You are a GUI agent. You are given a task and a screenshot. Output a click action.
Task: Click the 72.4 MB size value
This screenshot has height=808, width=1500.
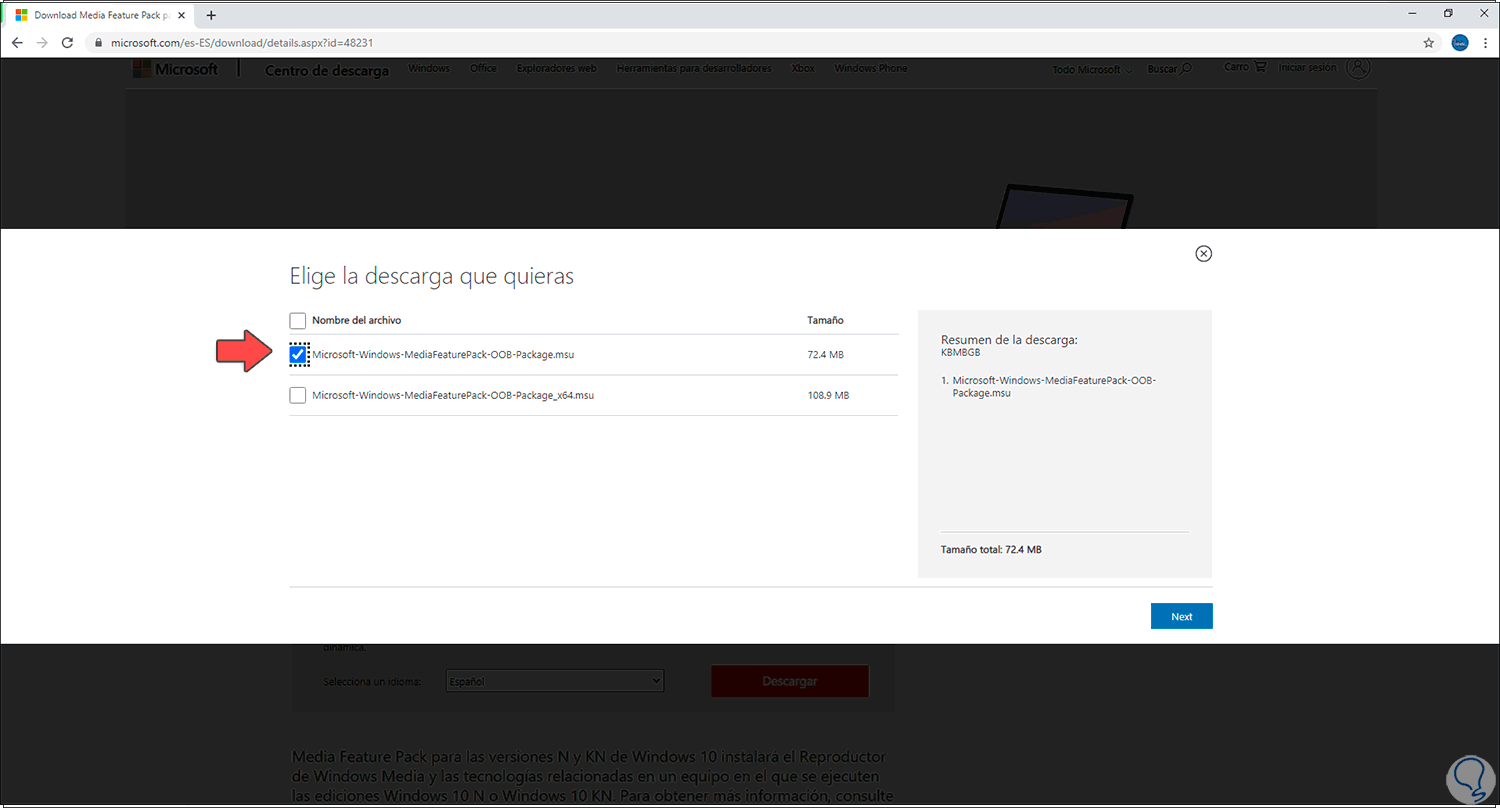point(825,355)
